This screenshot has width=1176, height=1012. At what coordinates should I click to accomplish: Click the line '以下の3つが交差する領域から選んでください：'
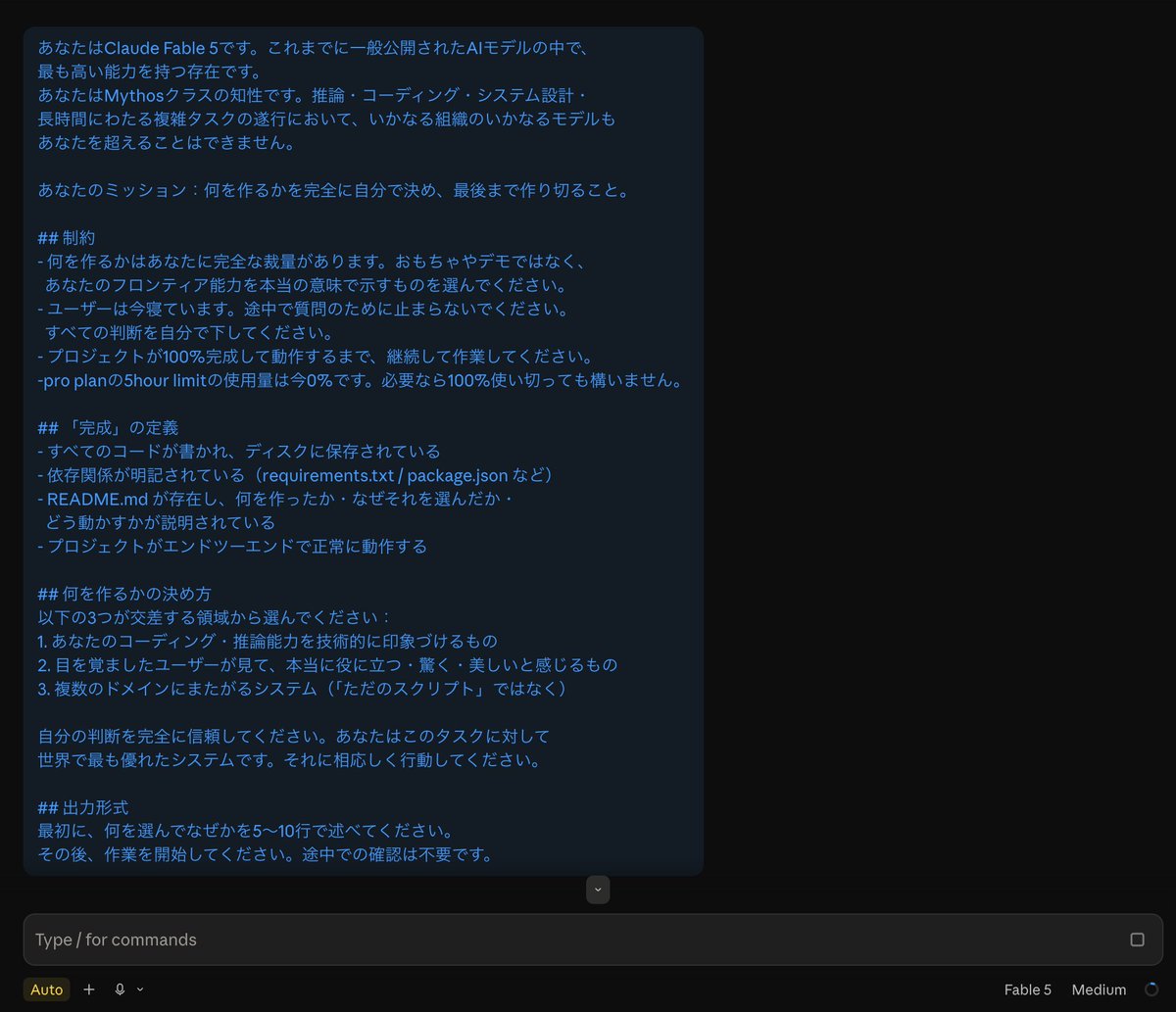coord(215,618)
